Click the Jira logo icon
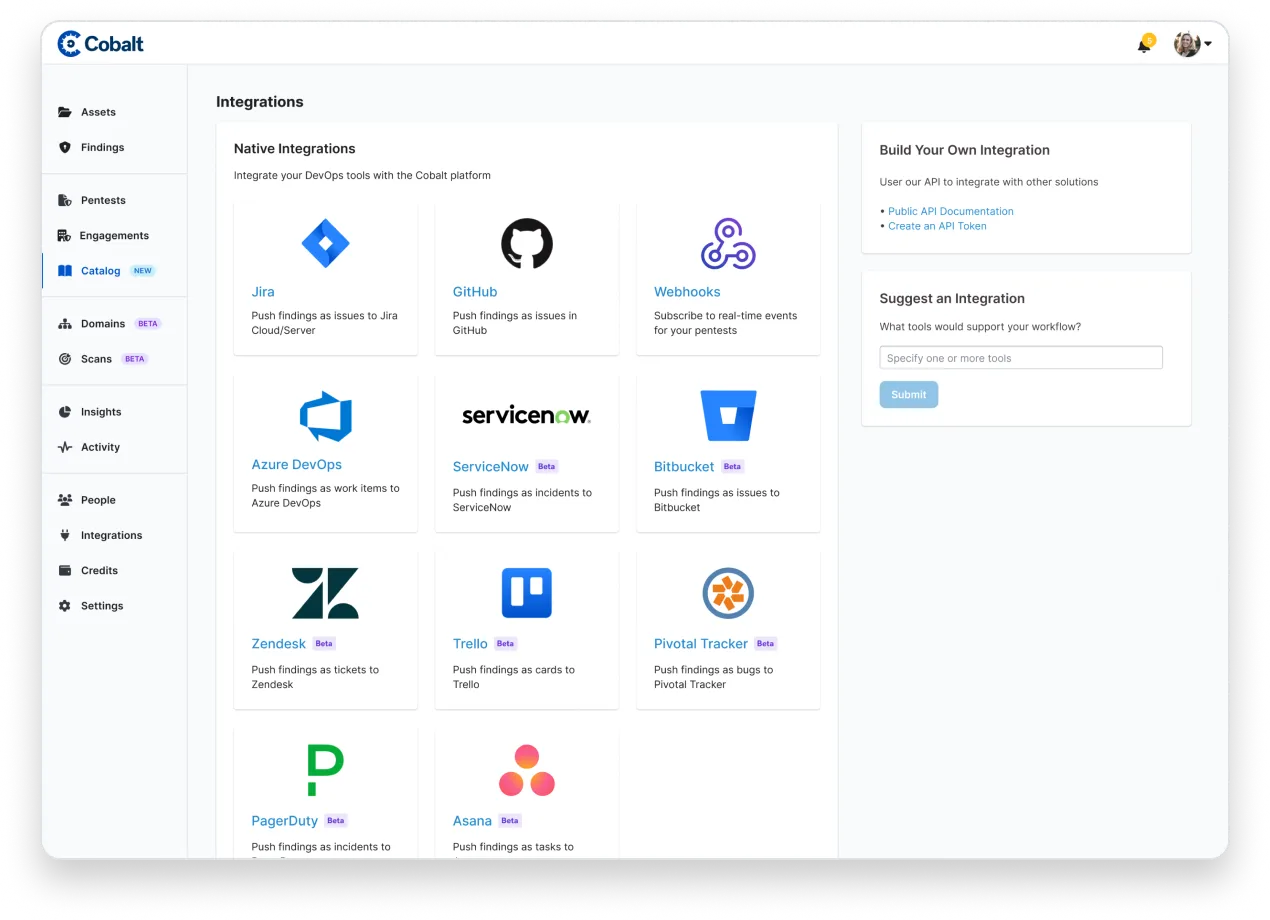 click(x=325, y=243)
